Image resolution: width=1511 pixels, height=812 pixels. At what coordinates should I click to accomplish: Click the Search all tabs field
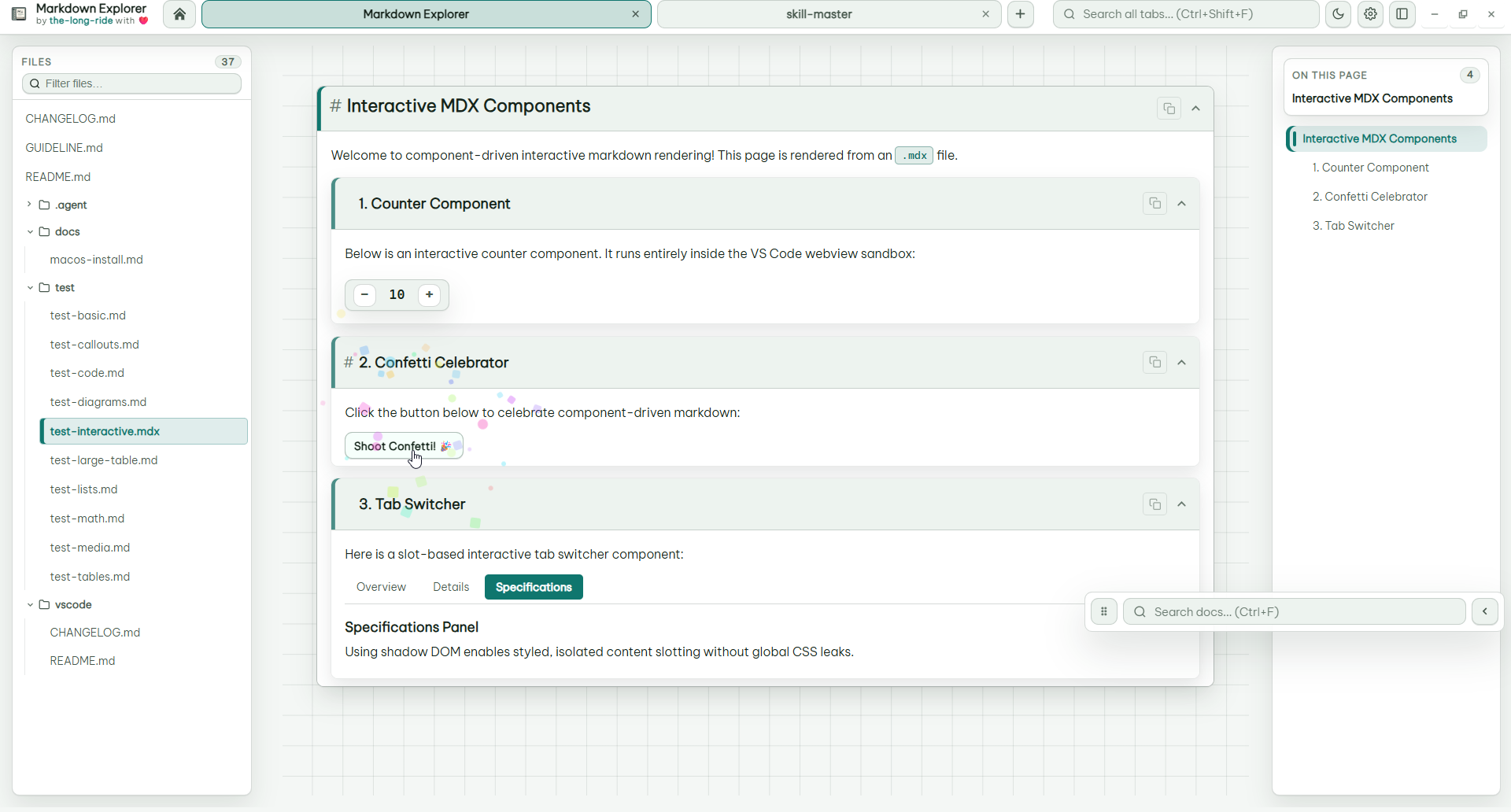(x=1186, y=14)
